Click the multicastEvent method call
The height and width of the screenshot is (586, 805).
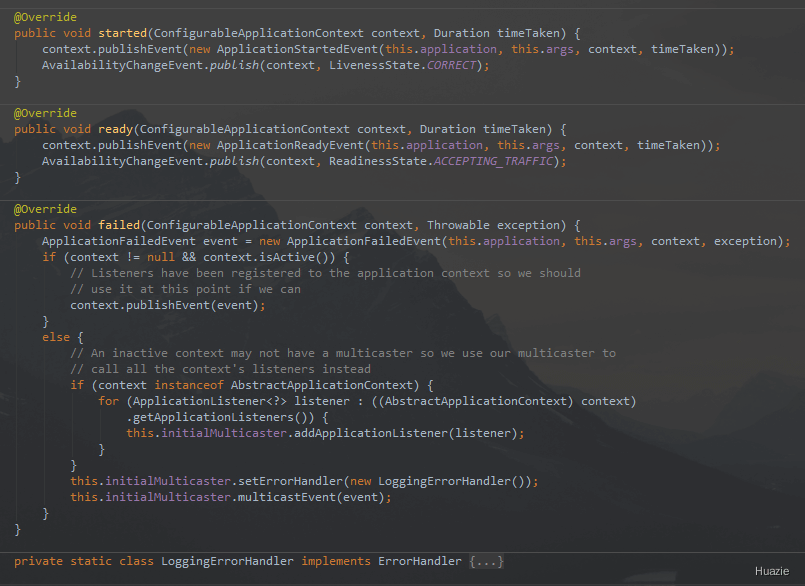coord(286,497)
